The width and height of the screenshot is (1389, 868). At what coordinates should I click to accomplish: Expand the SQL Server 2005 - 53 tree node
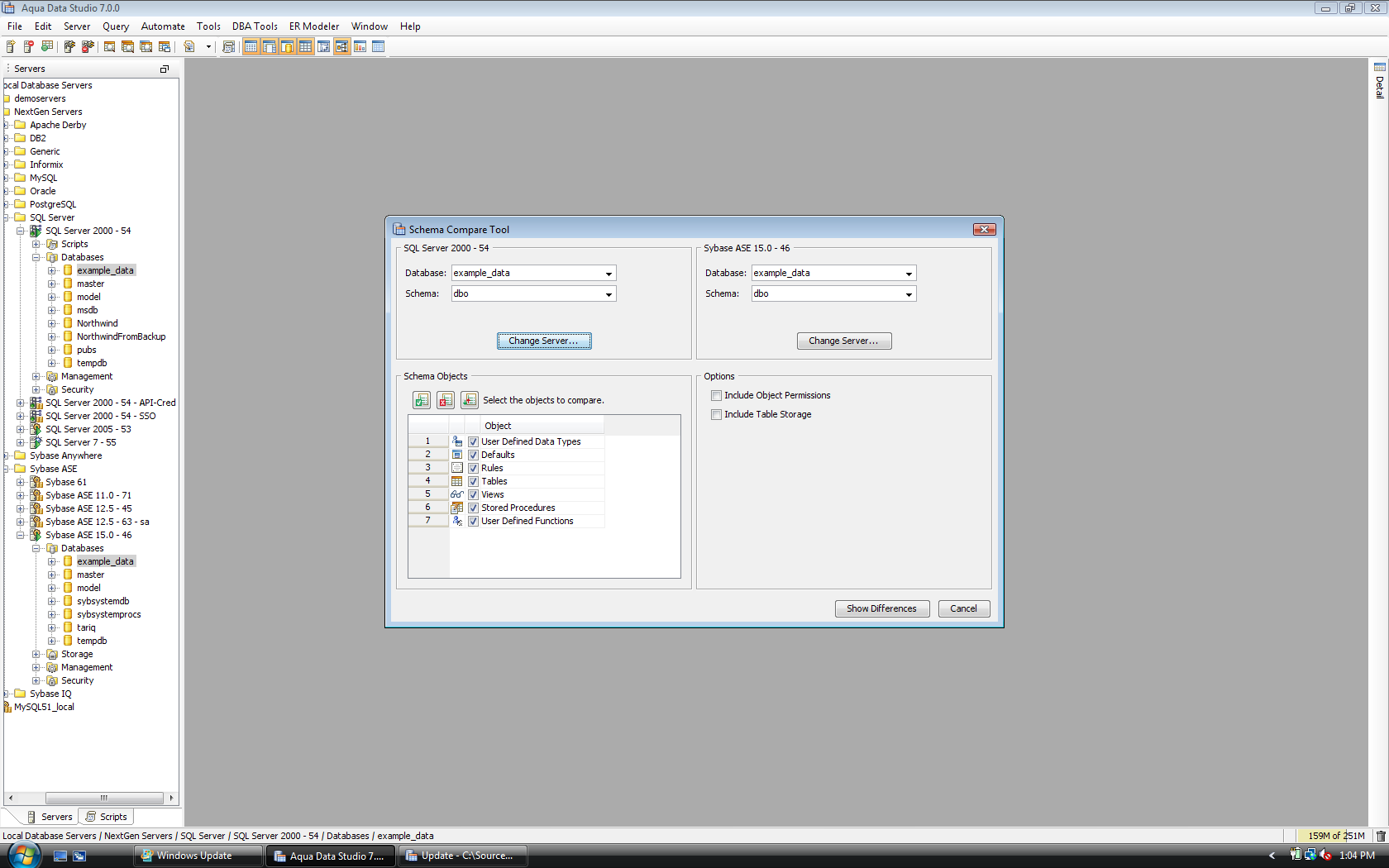click(x=20, y=429)
